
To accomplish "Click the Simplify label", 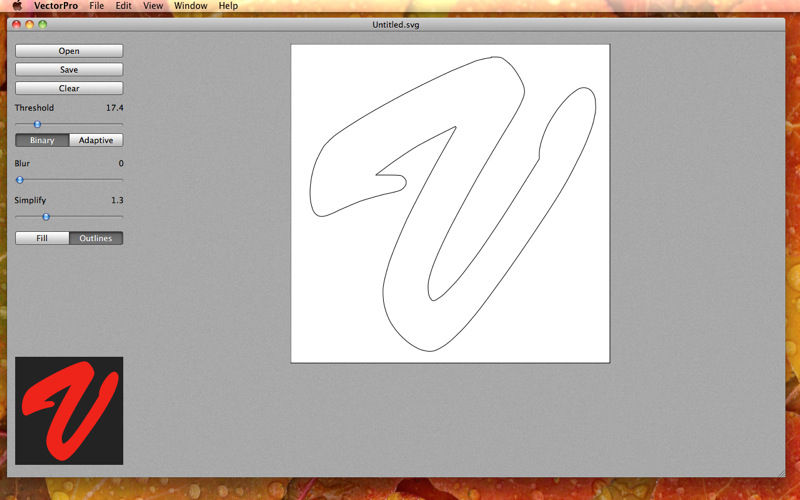I will click(30, 200).
